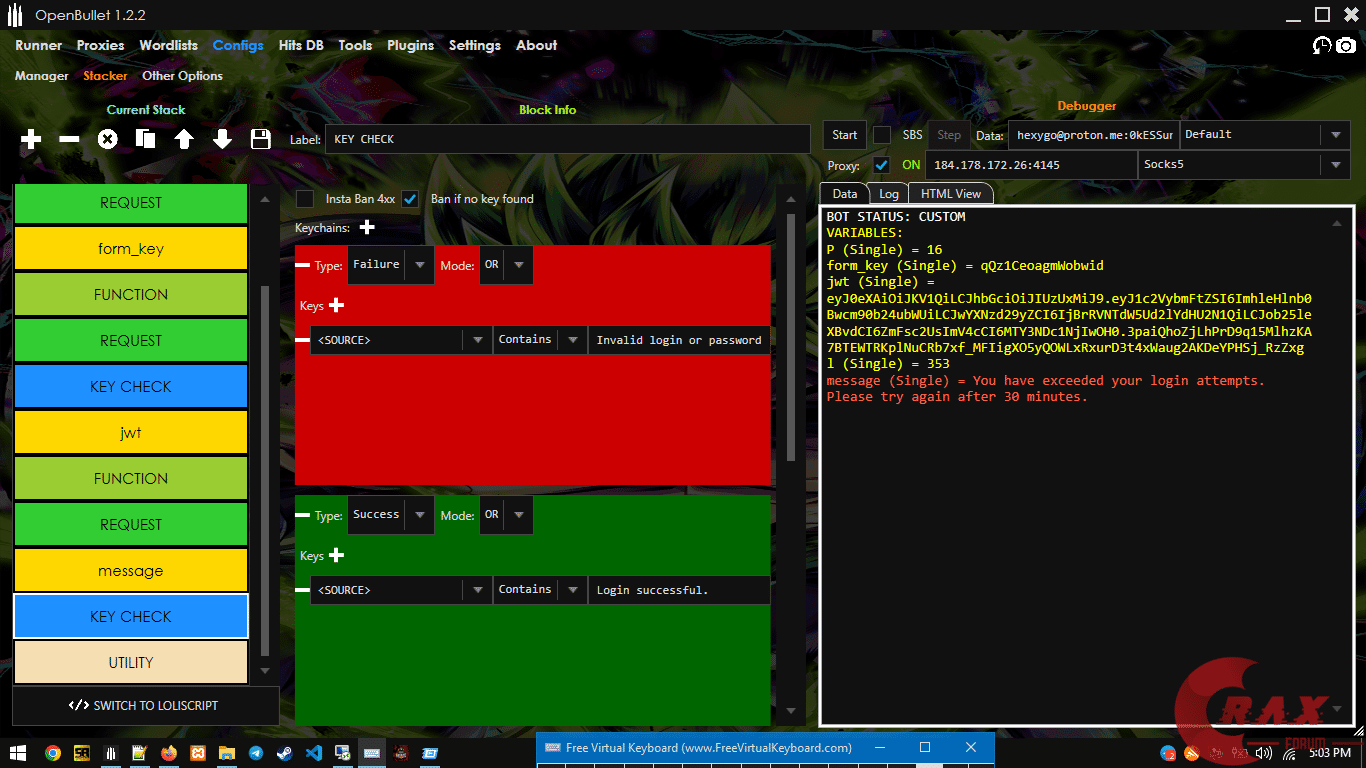Click the 'Invalid login or password' value field

[x=680, y=340]
